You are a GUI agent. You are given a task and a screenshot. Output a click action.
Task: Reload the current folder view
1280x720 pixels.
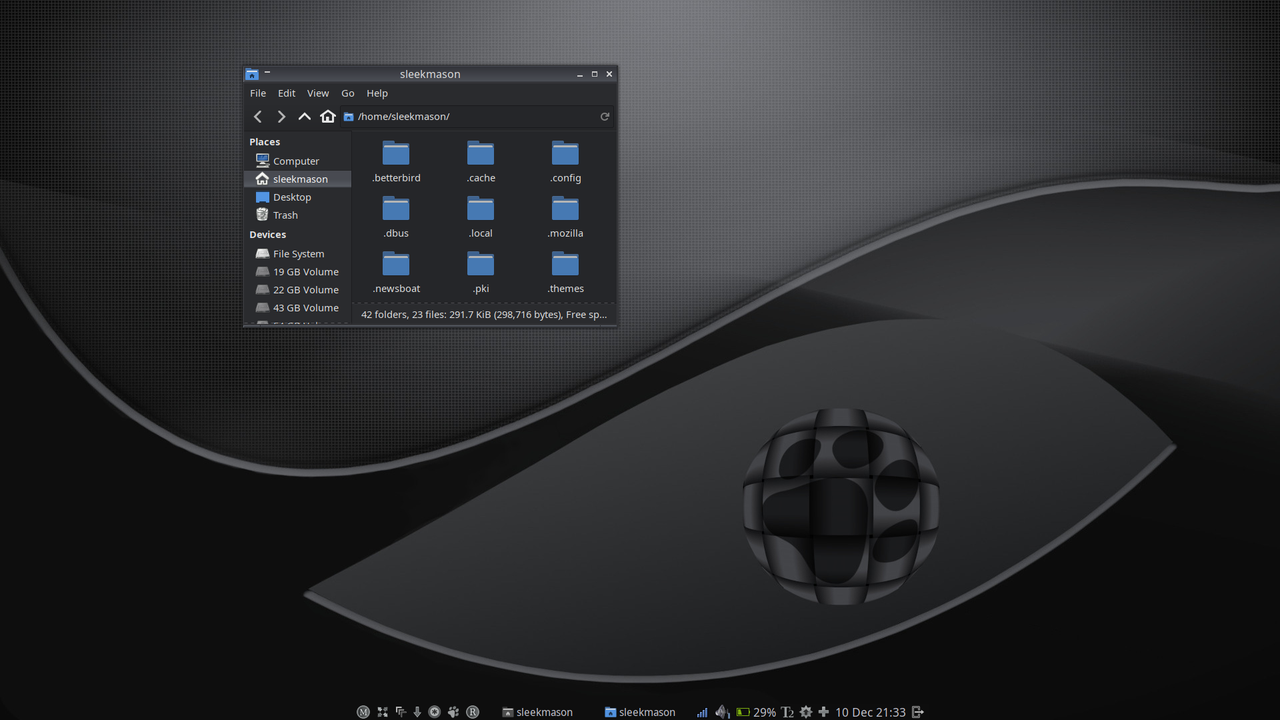coord(605,117)
